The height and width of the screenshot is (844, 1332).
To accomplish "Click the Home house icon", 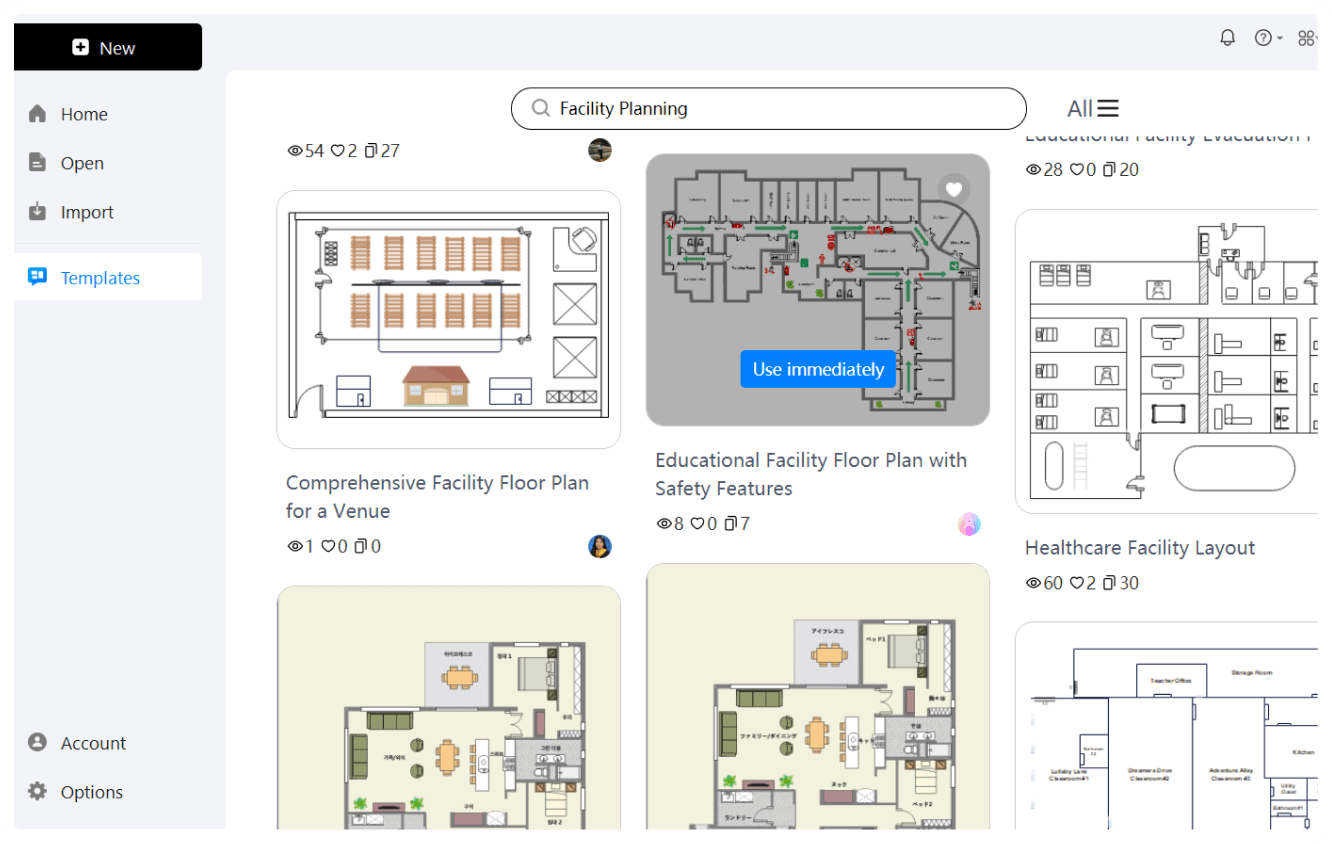I will [x=38, y=113].
